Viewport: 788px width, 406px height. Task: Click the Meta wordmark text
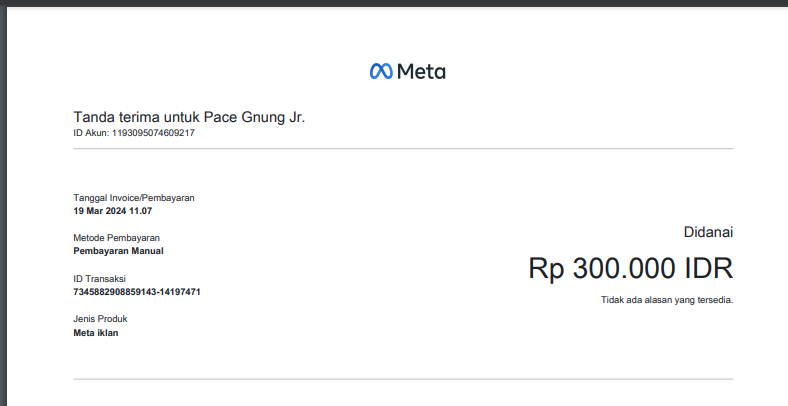click(421, 71)
